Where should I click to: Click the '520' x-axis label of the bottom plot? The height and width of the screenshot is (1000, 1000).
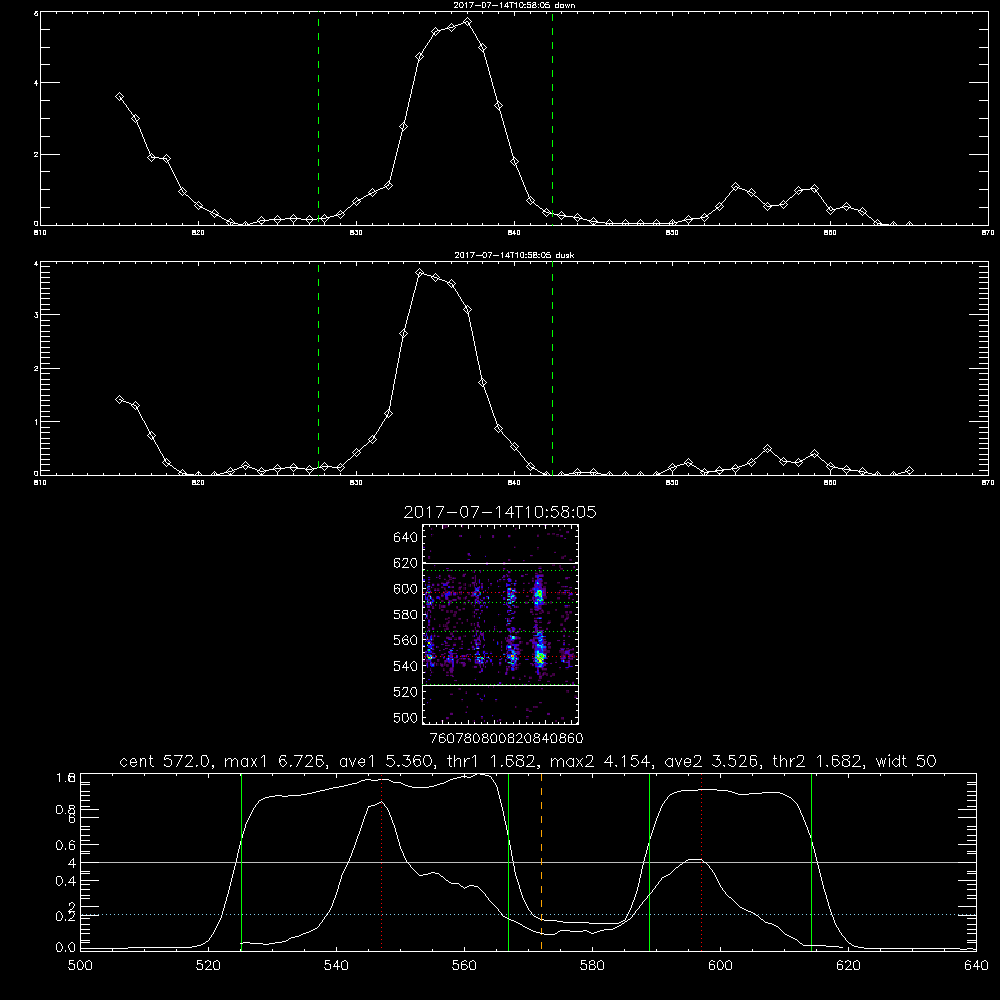(208, 966)
